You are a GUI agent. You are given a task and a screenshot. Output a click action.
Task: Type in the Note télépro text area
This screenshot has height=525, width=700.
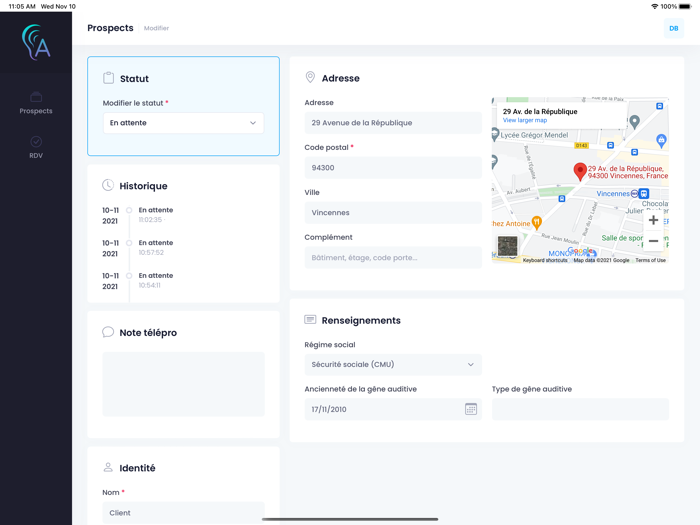[x=183, y=384]
